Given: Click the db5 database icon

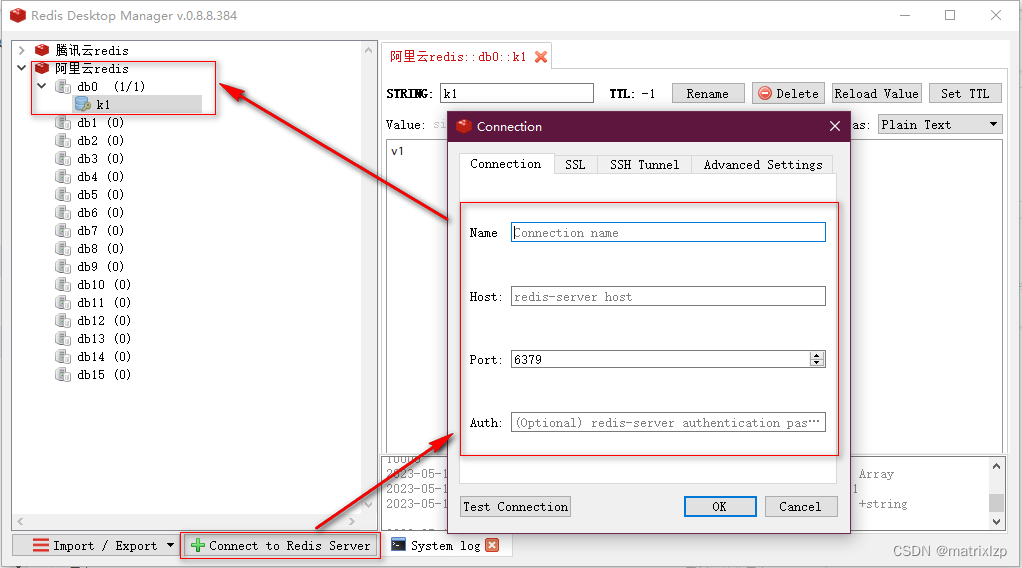Looking at the screenshot, I should pos(63,195).
